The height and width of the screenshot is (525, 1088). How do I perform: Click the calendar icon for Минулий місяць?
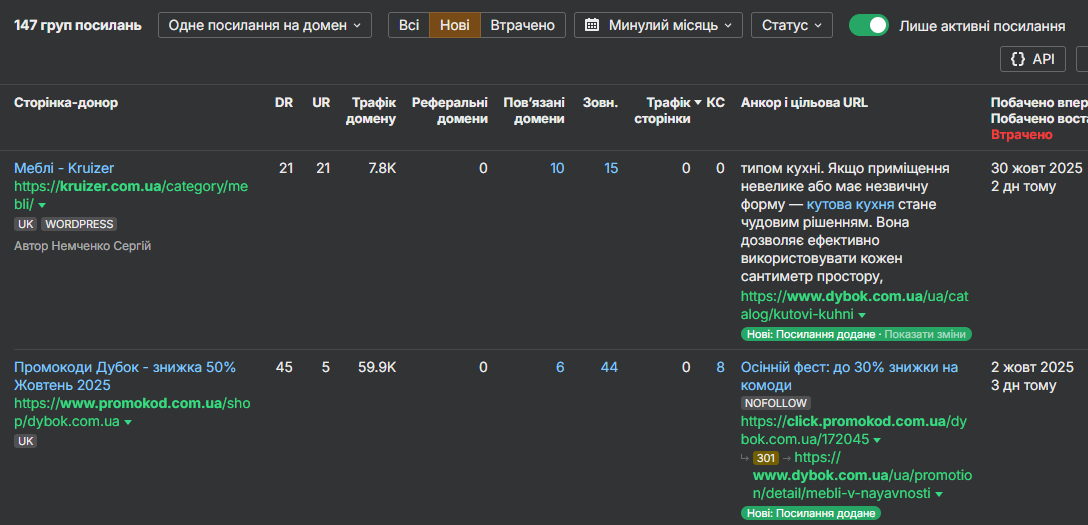click(592, 25)
